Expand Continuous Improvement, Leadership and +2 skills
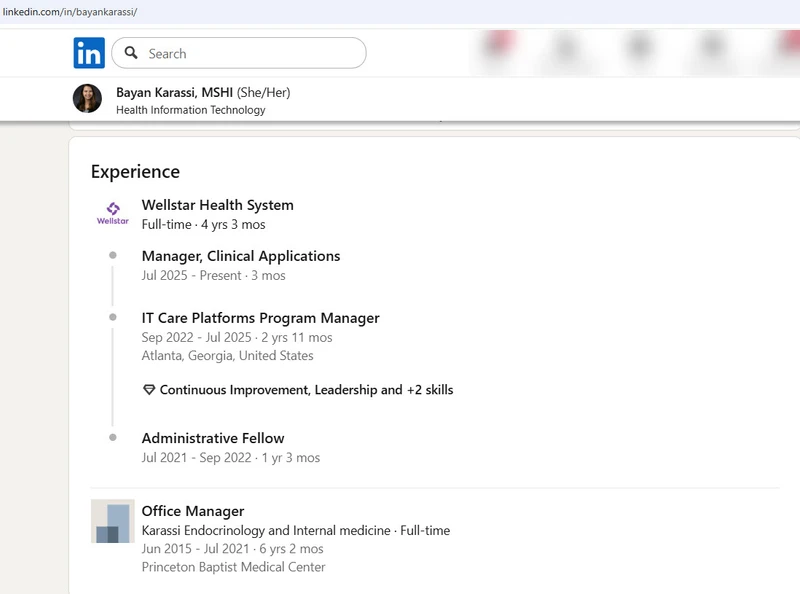This screenshot has width=800, height=594. [306, 390]
